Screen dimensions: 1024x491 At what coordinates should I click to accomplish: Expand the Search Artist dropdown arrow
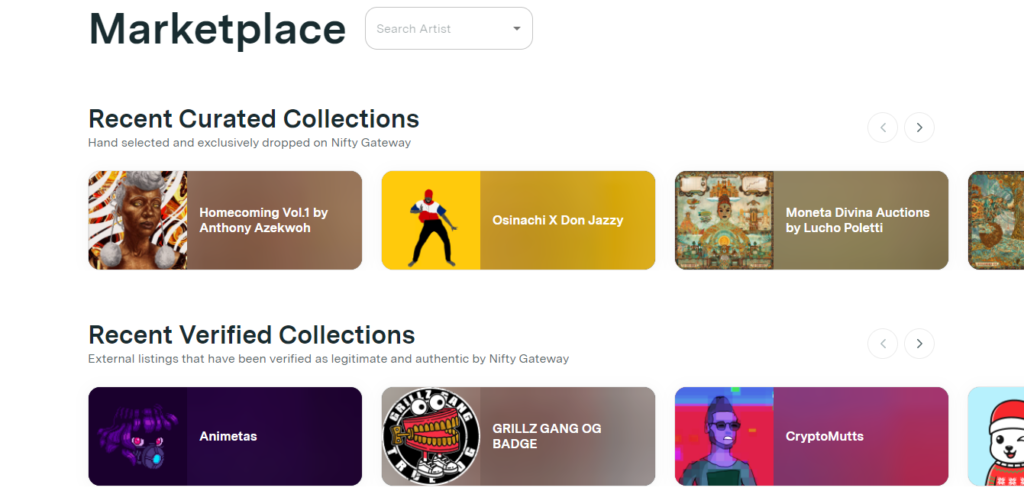(517, 29)
